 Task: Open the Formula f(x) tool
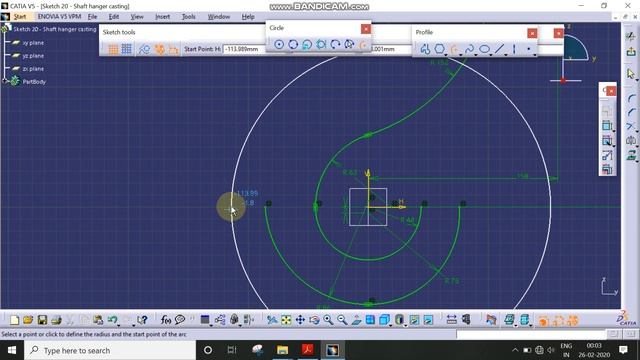[166, 320]
